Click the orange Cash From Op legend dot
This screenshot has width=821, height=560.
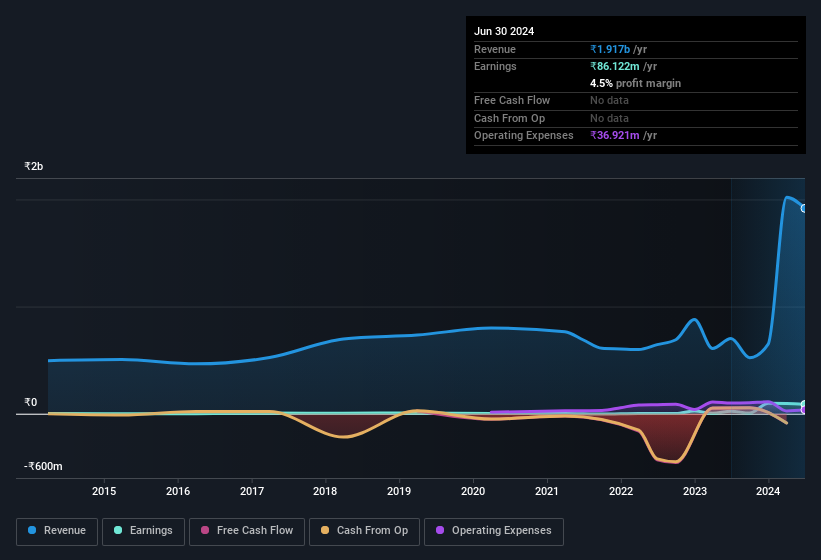[325, 530]
